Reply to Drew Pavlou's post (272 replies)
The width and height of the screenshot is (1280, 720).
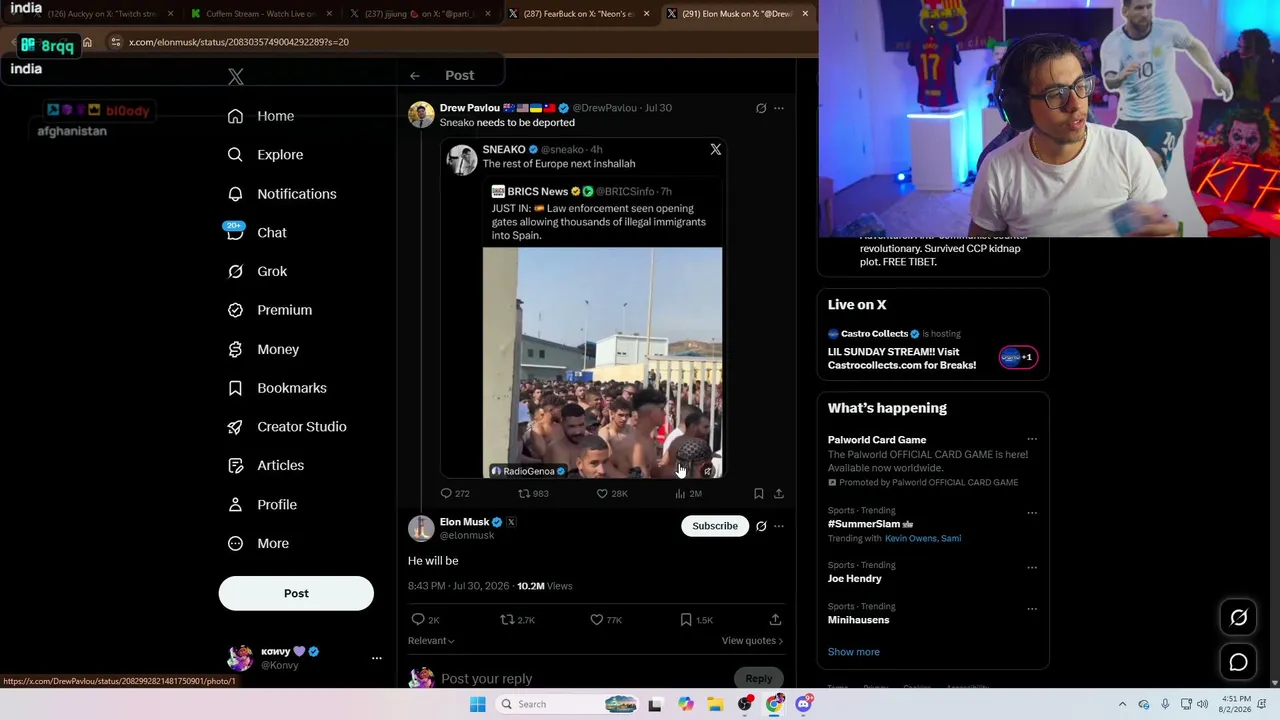pos(455,493)
